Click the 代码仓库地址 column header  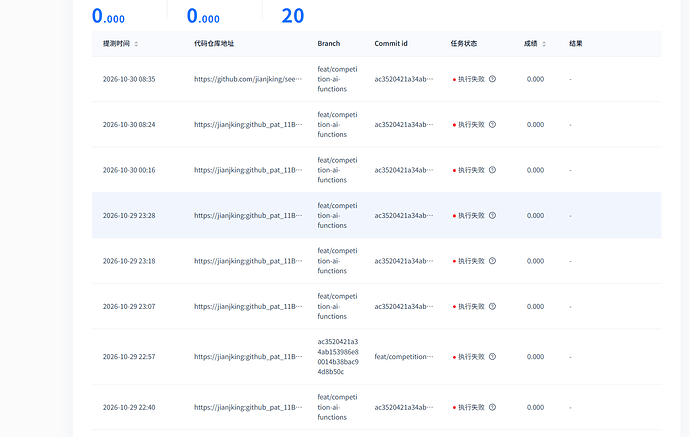click(x=214, y=44)
